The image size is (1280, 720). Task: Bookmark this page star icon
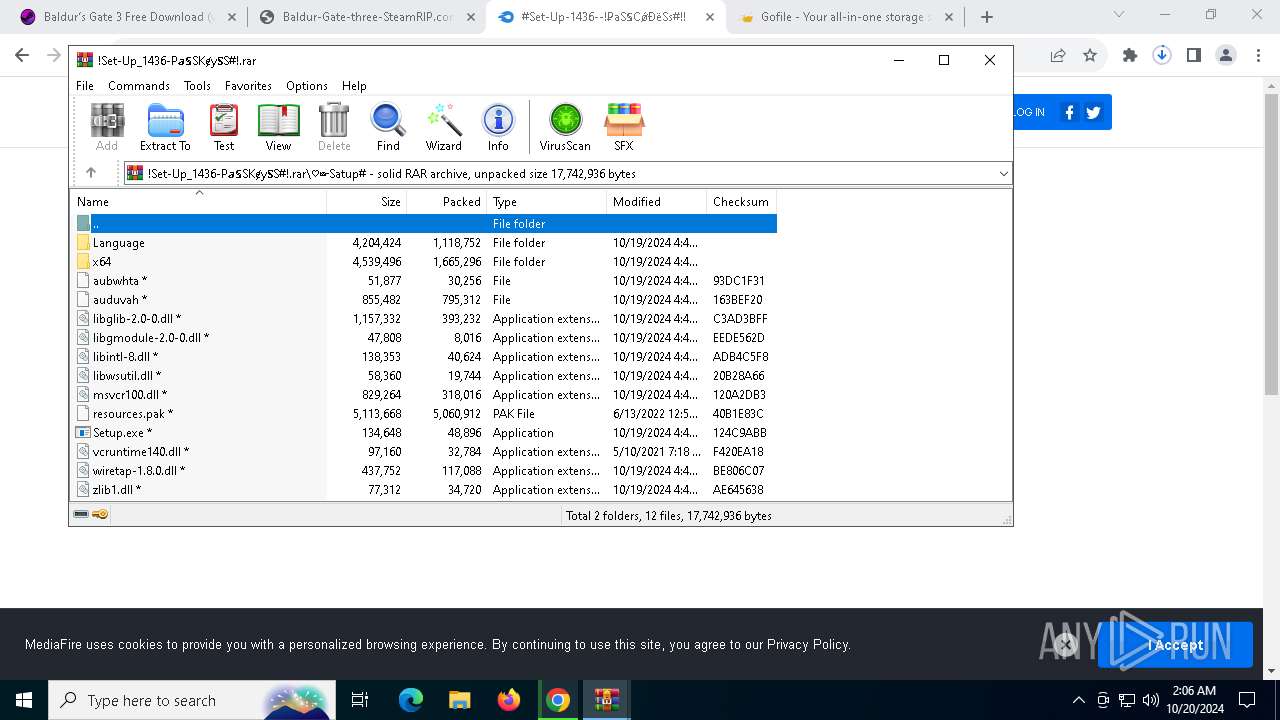tap(1090, 56)
